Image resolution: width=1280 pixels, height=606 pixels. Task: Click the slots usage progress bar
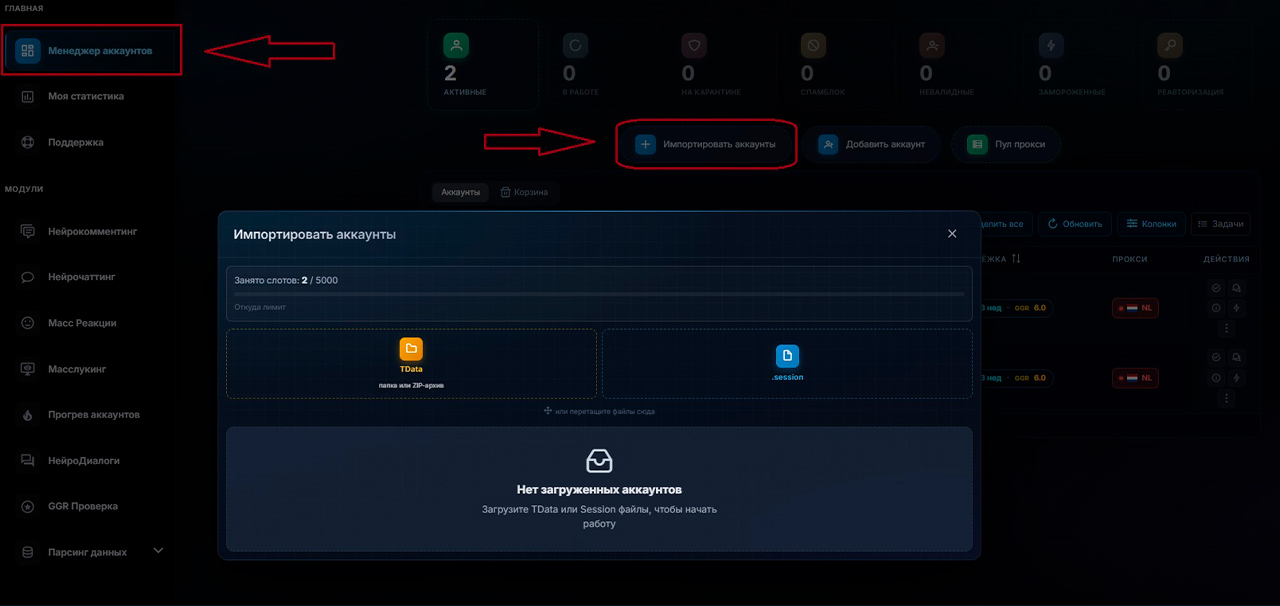[x=599, y=294]
